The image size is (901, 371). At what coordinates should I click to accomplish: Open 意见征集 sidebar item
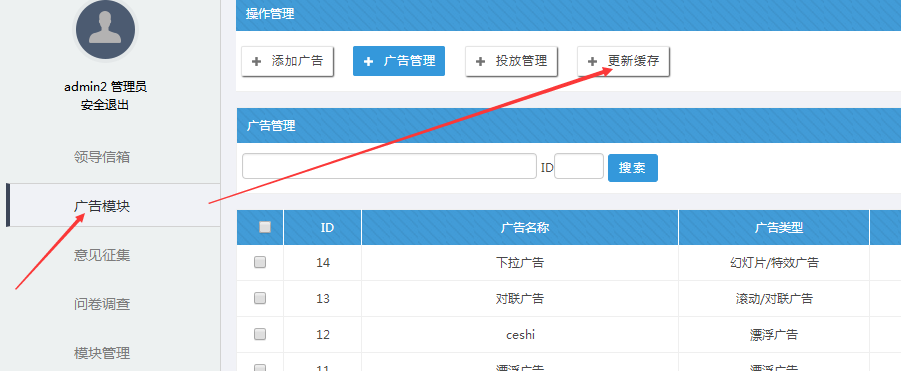pos(102,255)
